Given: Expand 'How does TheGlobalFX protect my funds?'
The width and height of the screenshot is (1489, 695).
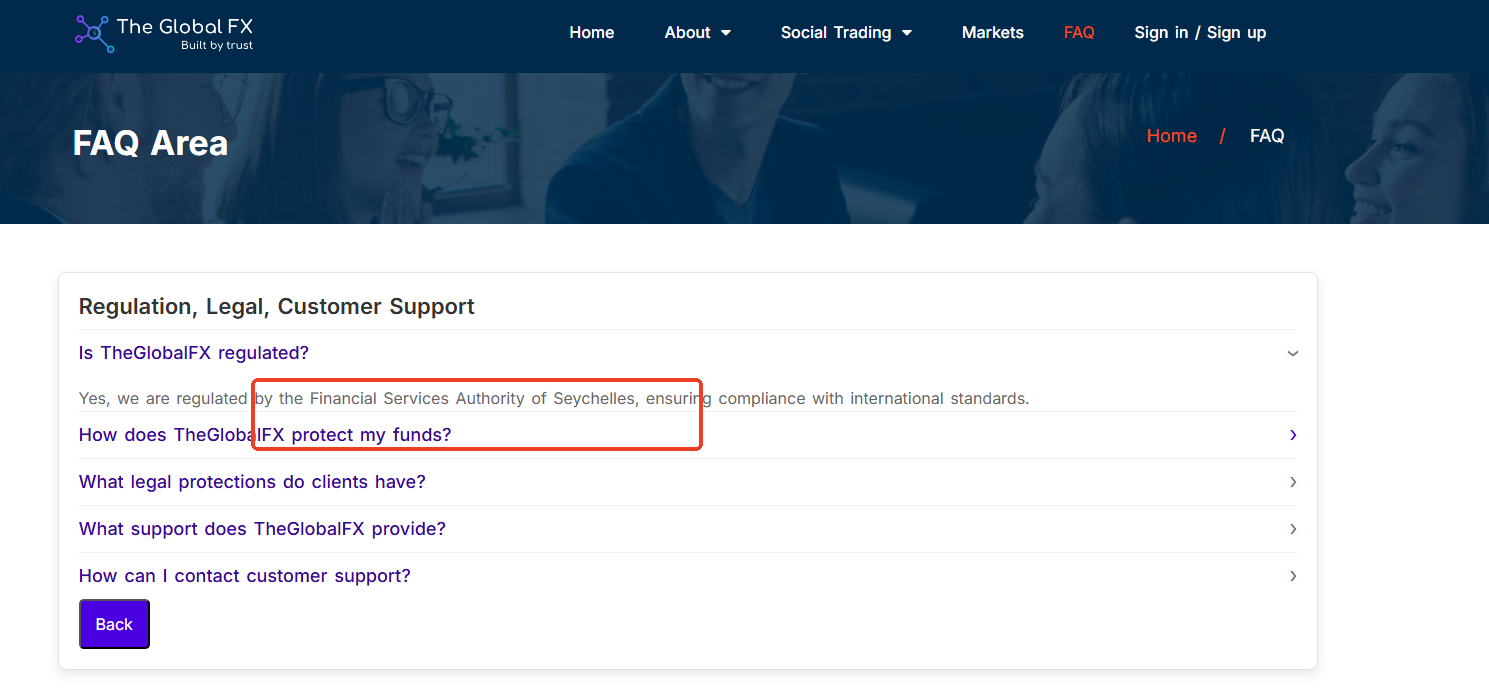Looking at the screenshot, I should (x=687, y=435).
